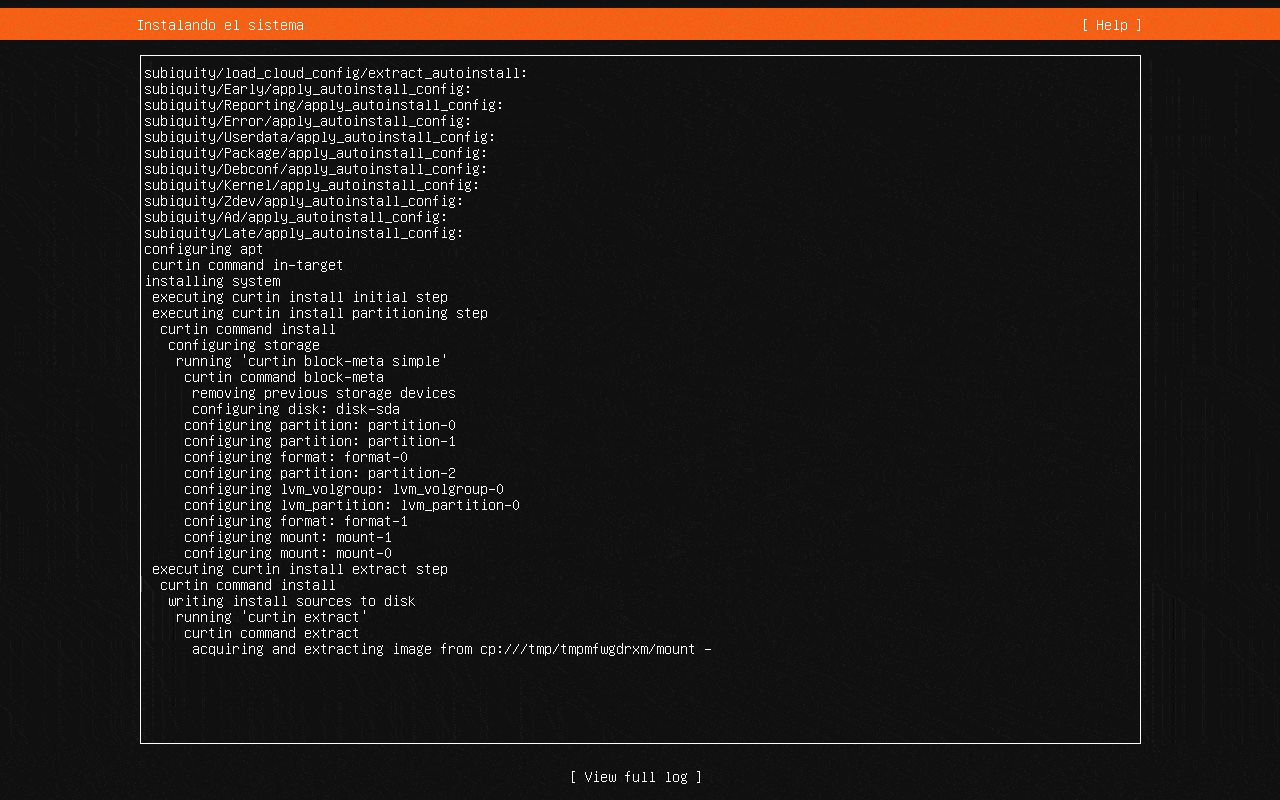Click 'writing install sources to disk'
The image size is (1280, 800).
tap(292, 601)
